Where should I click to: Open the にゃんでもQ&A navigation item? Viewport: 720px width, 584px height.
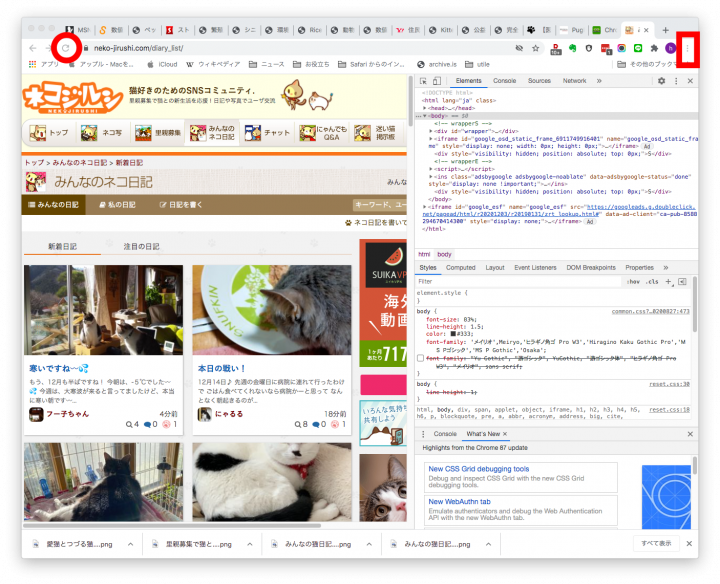tap(323, 133)
